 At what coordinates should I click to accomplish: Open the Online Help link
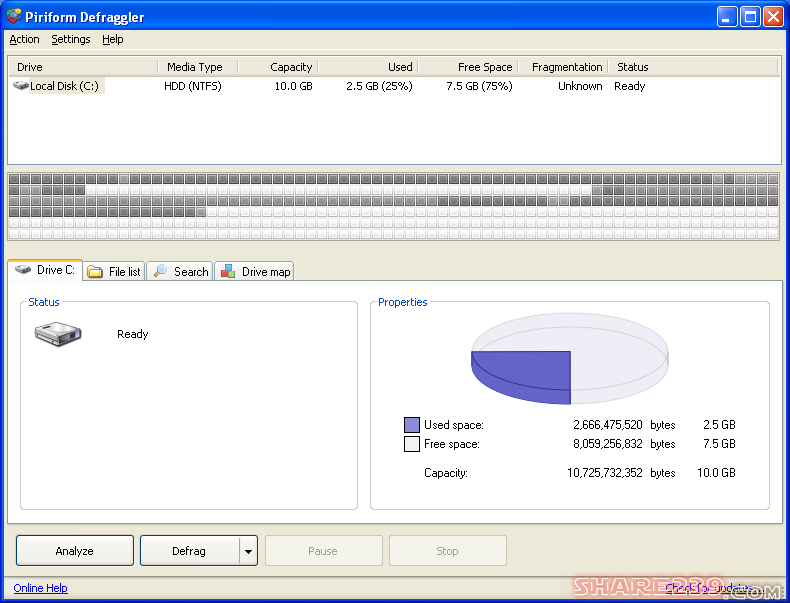pos(40,588)
